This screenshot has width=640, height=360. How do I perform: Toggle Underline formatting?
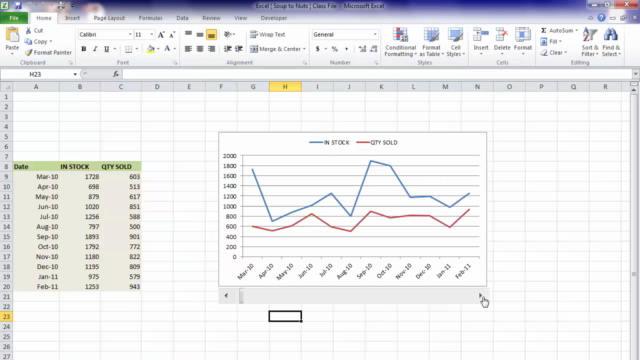point(107,49)
